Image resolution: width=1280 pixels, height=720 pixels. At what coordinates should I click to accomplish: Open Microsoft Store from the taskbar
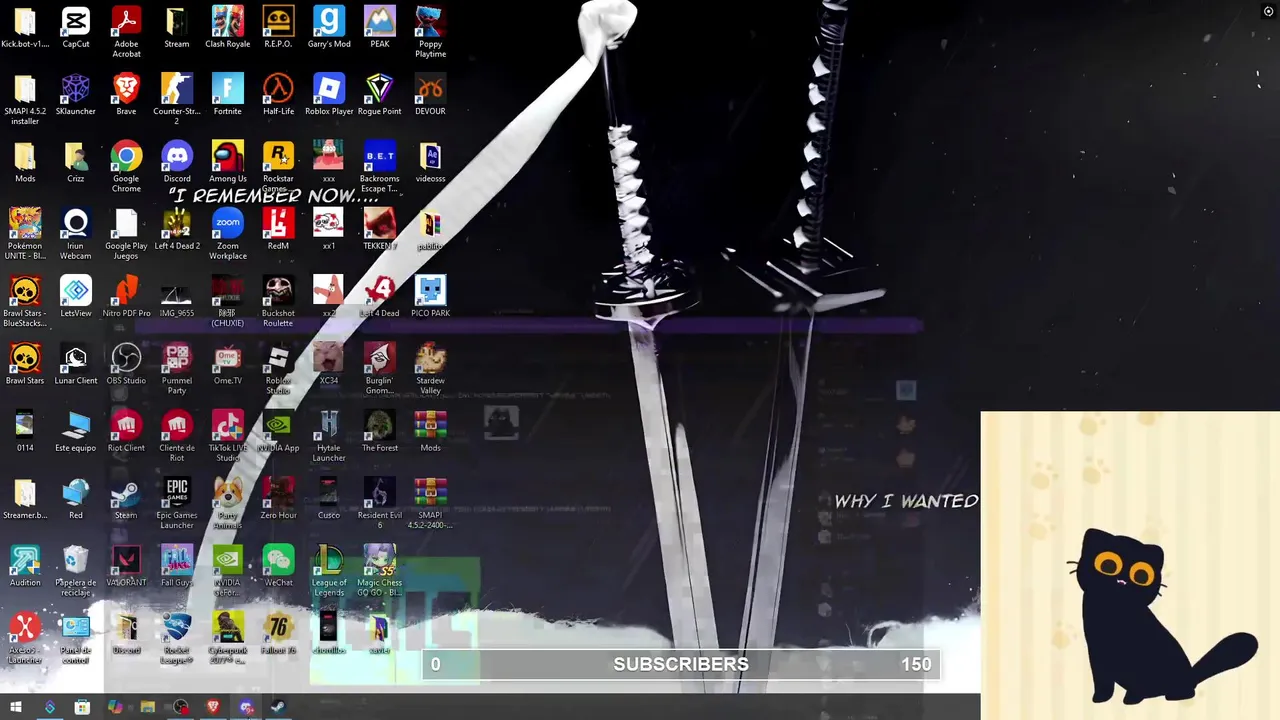click(82, 707)
